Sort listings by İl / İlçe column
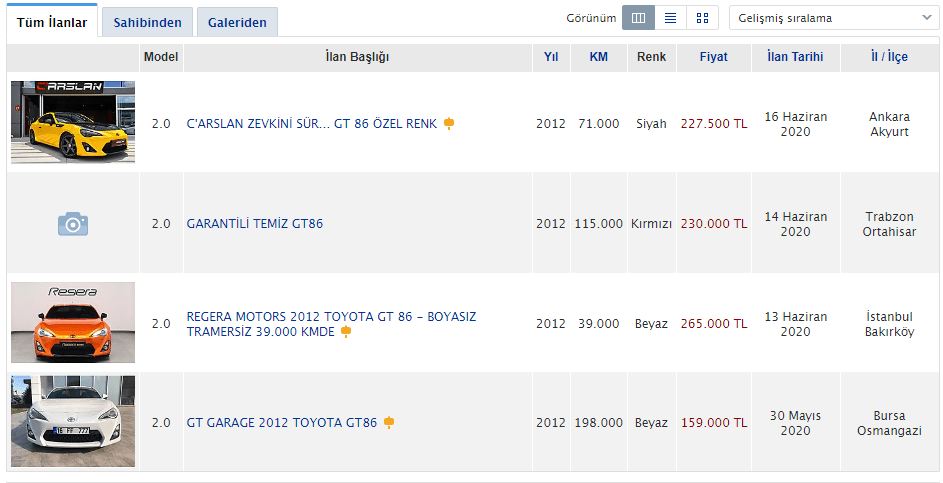This screenshot has width=943, height=483. pos(889,57)
